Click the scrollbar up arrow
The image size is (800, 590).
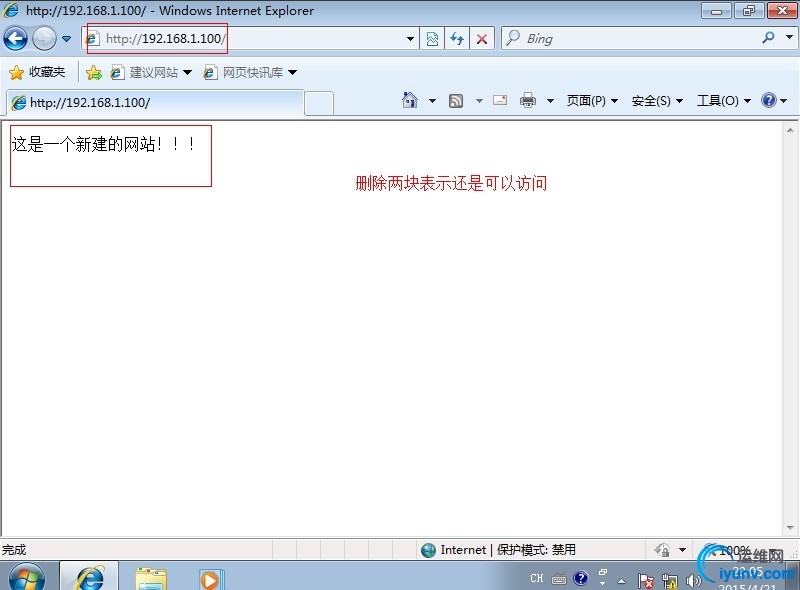790,130
